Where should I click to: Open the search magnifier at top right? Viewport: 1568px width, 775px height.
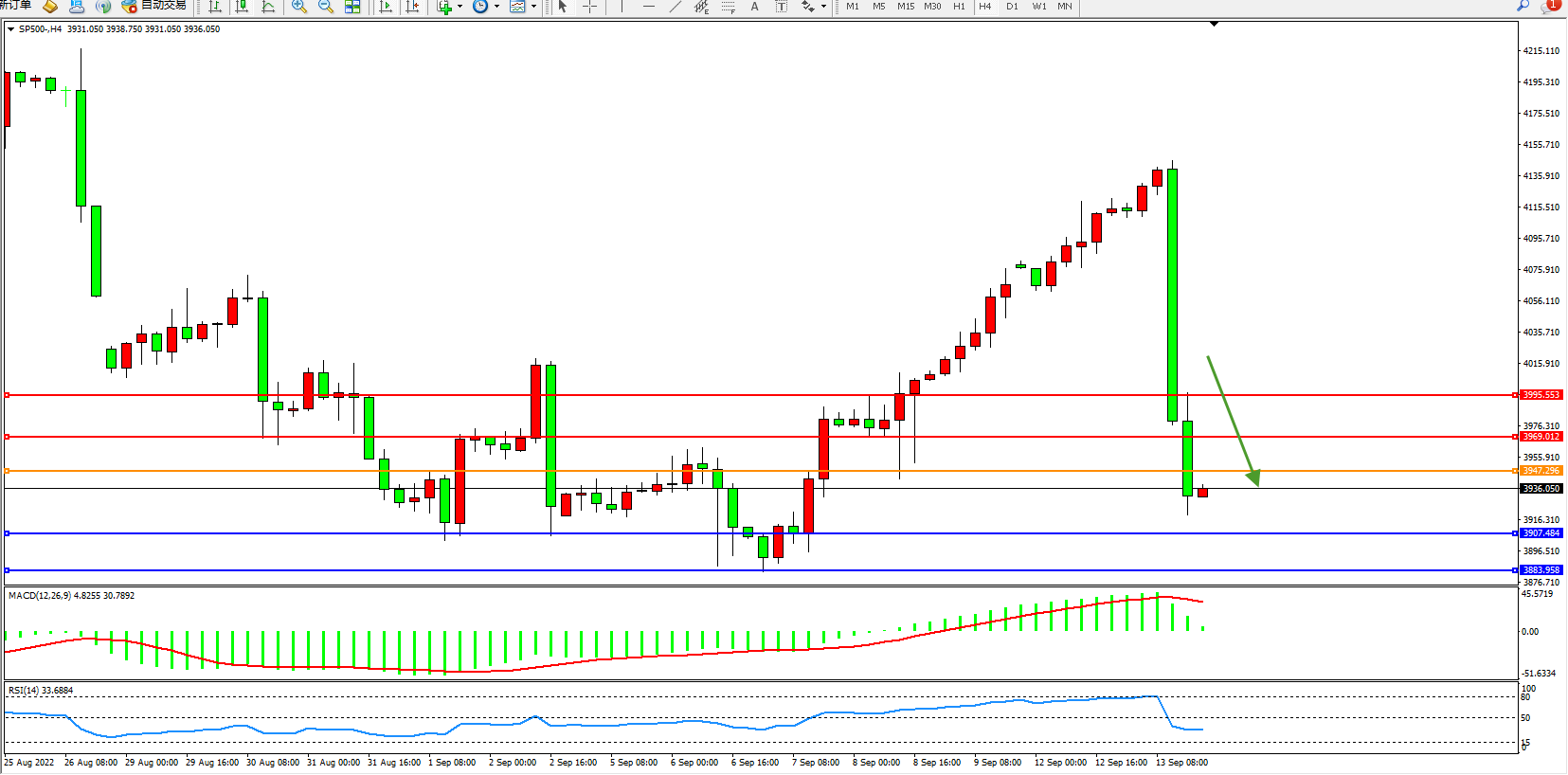click(1523, 6)
